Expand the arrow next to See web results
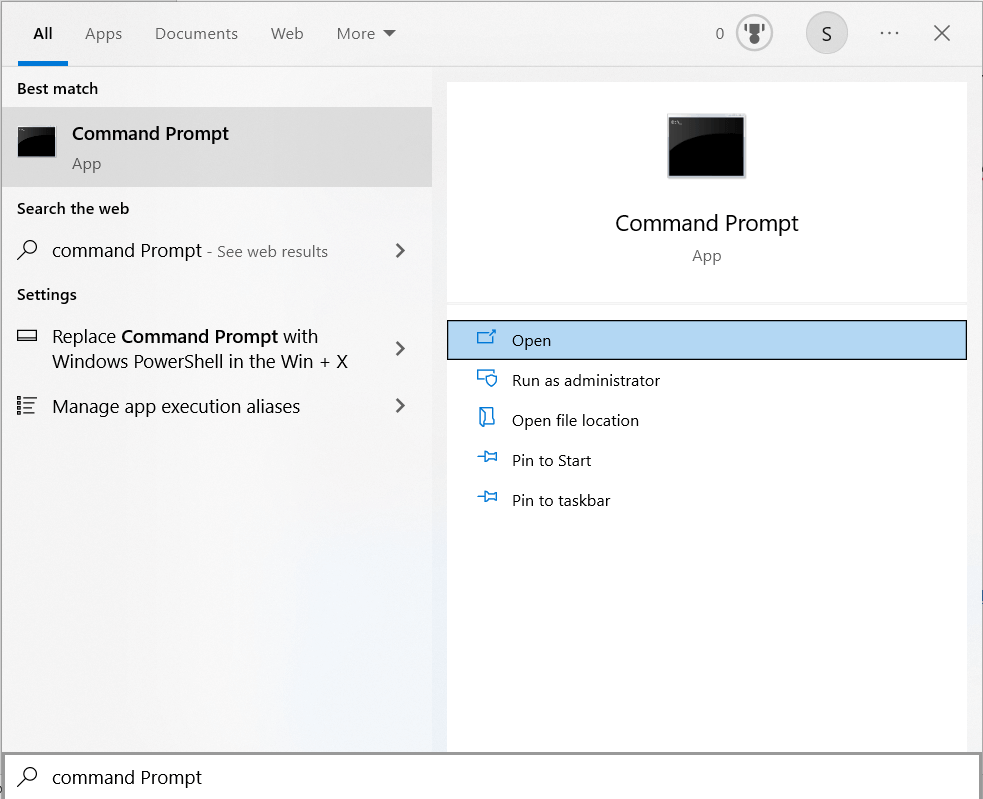The width and height of the screenshot is (983, 799). click(x=401, y=251)
